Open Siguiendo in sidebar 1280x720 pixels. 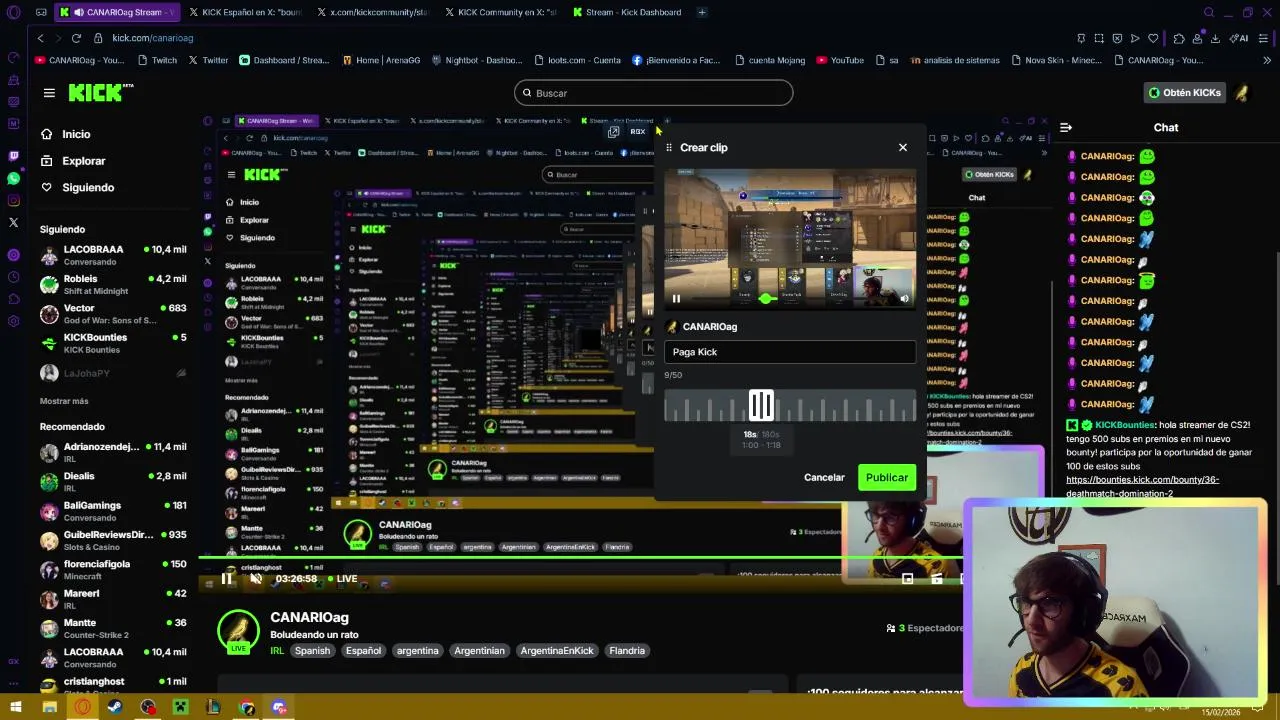click(x=78, y=188)
